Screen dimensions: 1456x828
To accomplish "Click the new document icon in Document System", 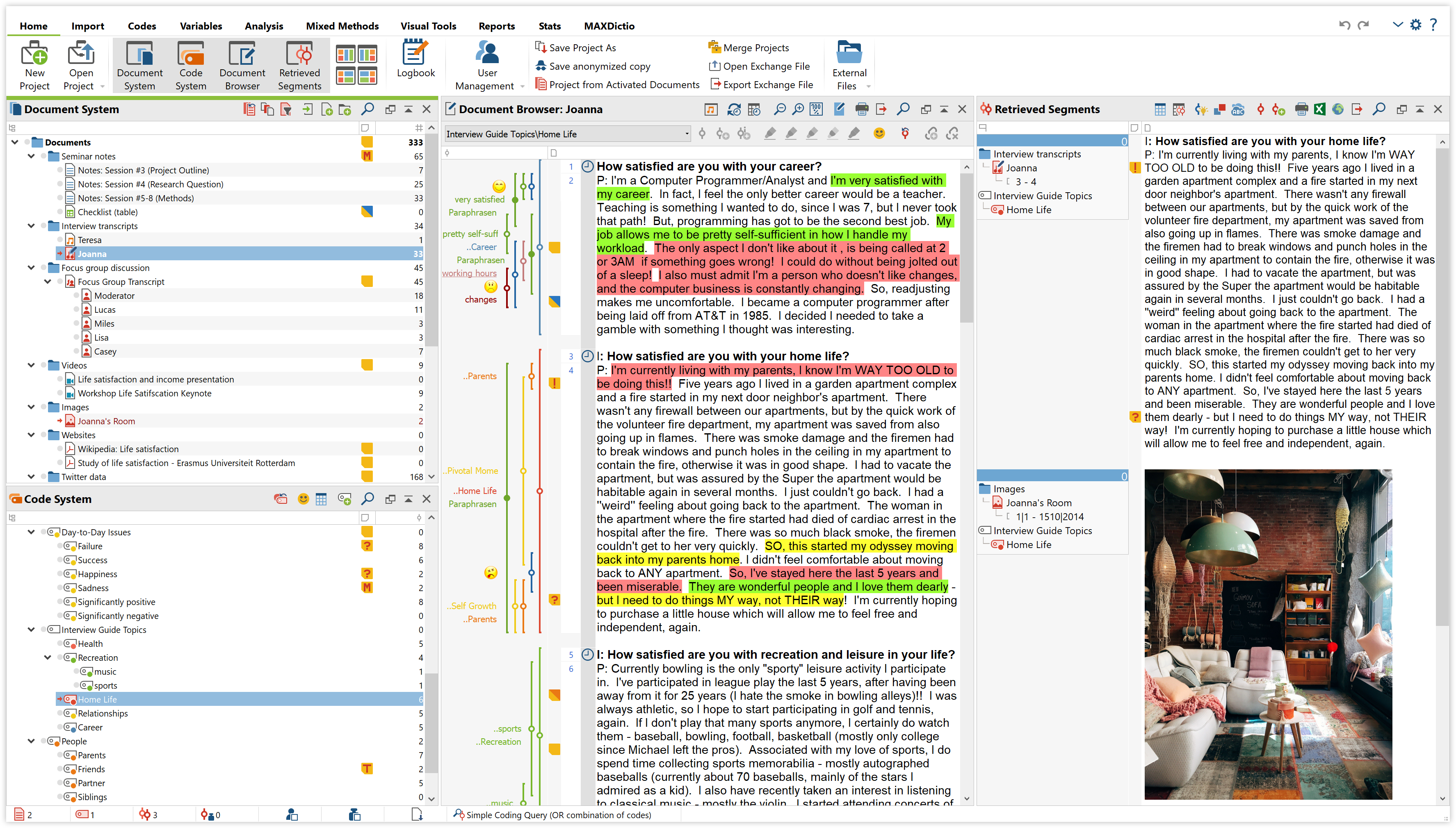I will click(326, 109).
